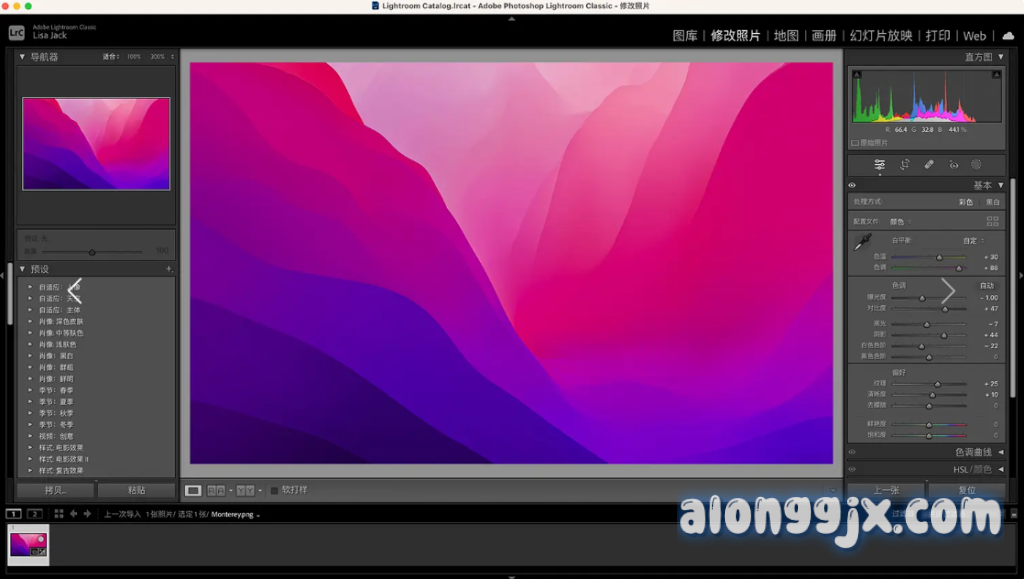Screen dimensions: 1024x579
Task: Open the profile browser grid icon
Action: (x=992, y=221)
